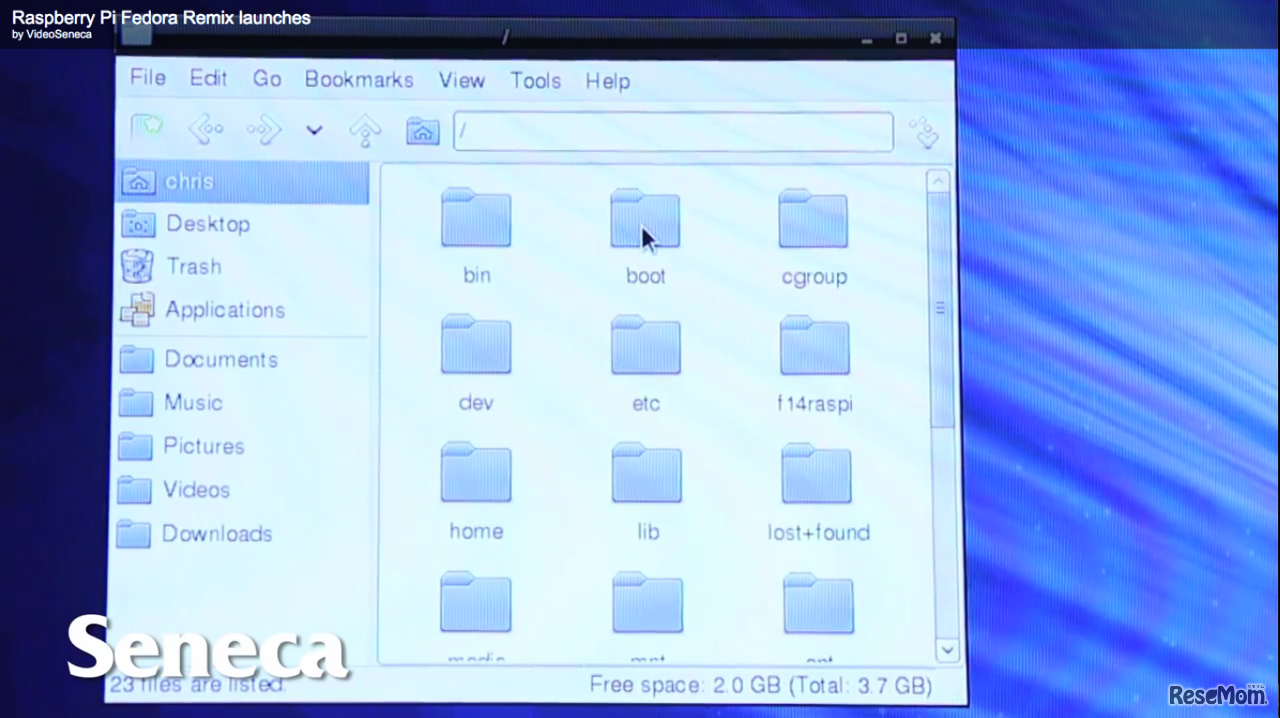Go up to parent folder

366,131
